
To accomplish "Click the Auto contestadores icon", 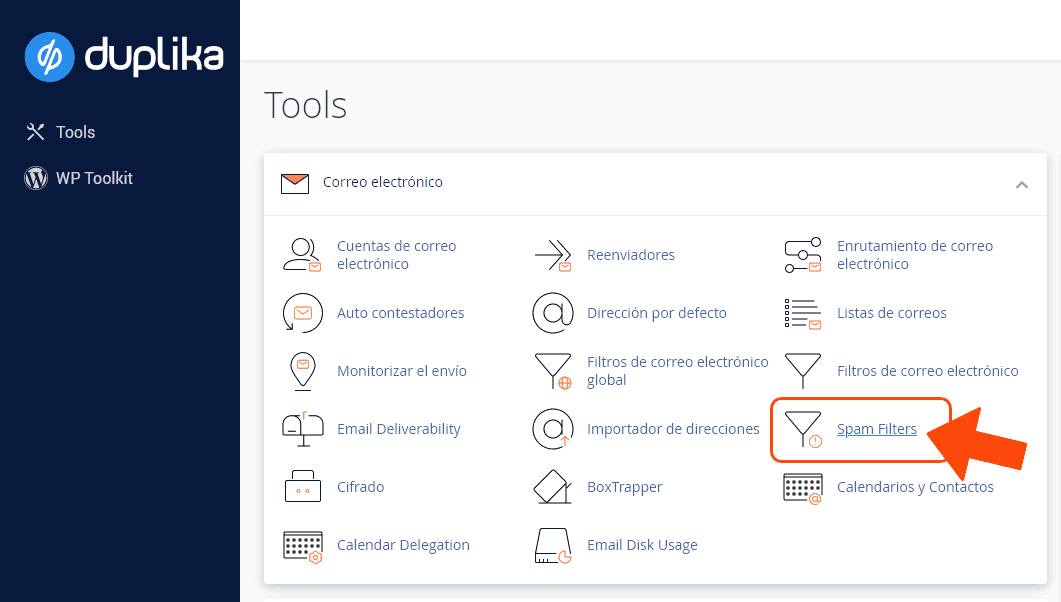I will [302, 313].
